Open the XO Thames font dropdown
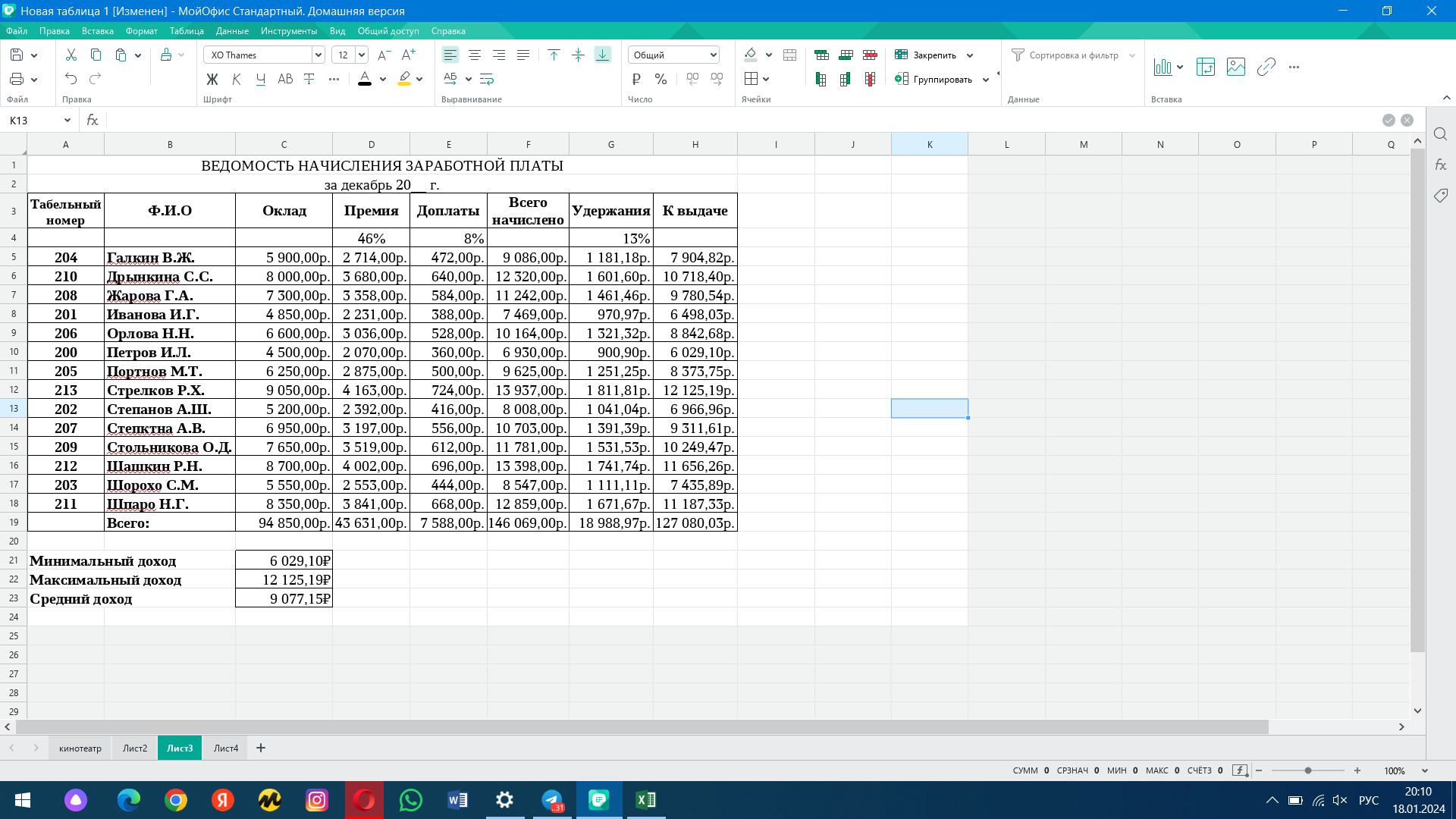 (x=318, y=55)
